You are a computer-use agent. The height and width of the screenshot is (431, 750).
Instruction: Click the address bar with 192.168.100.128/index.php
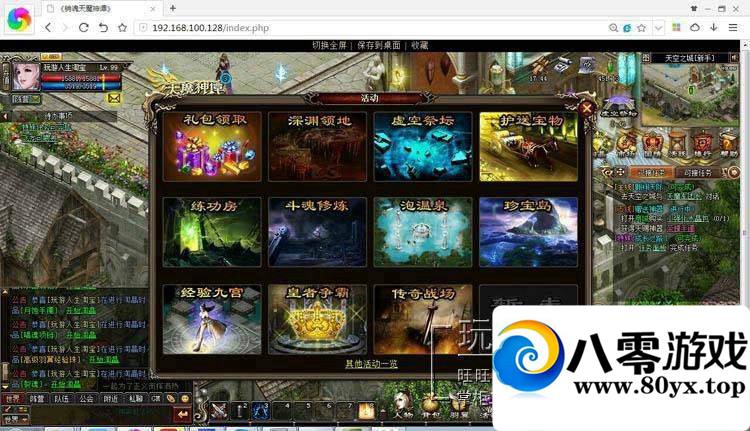pos(373,28)
